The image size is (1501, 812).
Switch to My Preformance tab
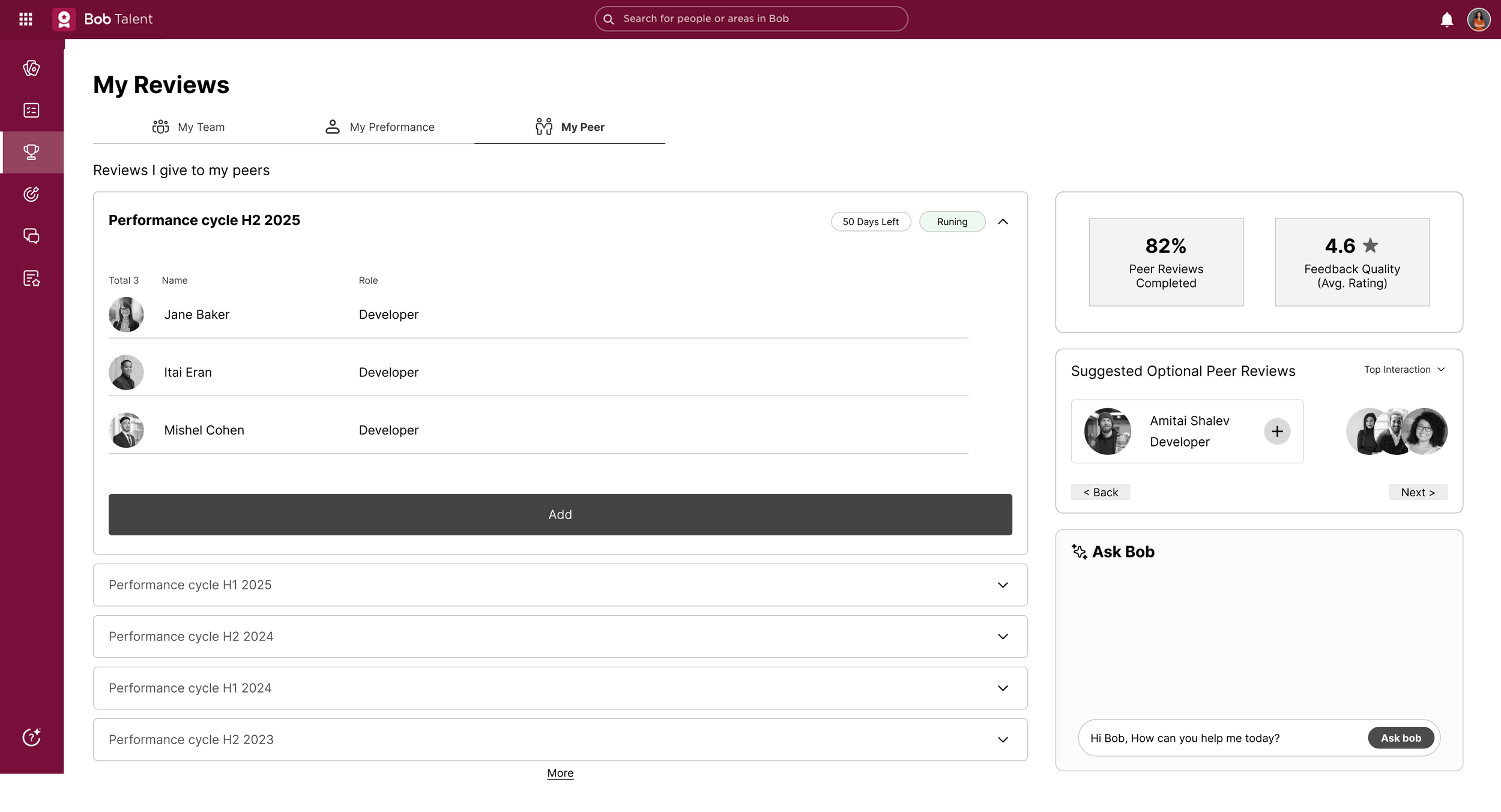[x=379, y=127]
